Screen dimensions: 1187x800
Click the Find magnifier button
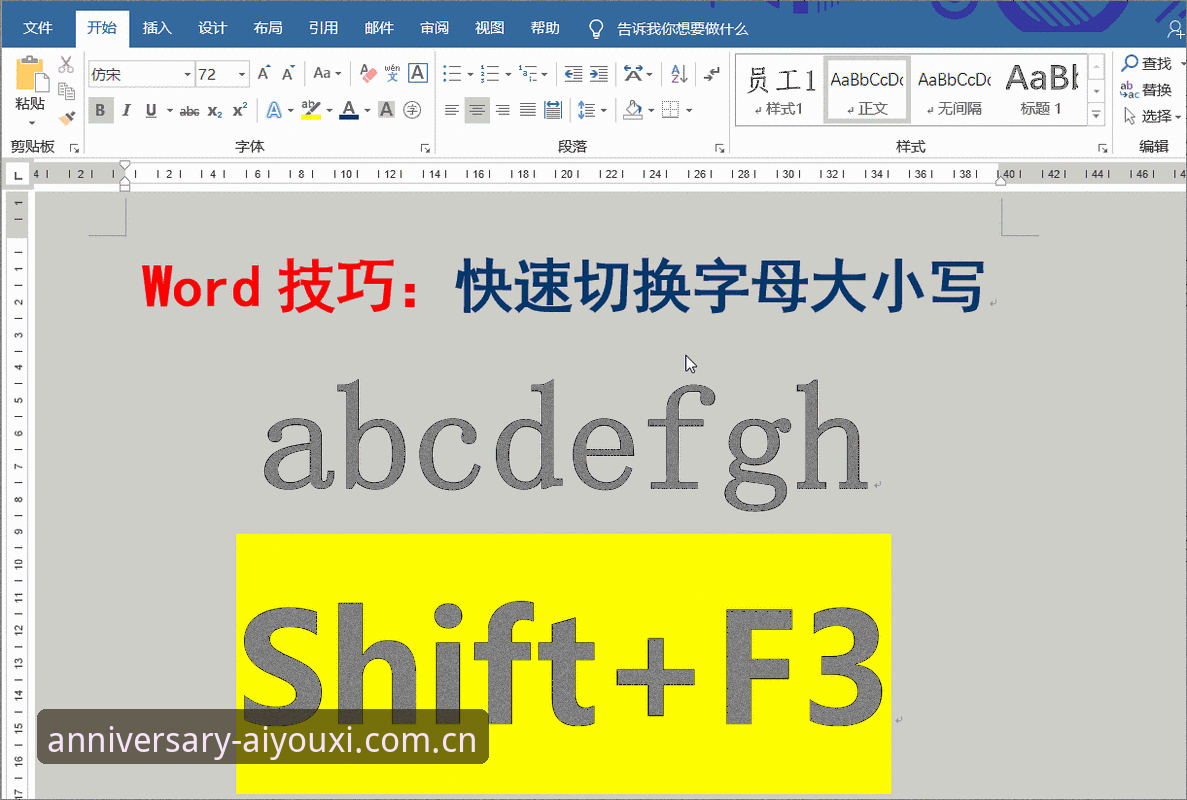click(1147, 64)
